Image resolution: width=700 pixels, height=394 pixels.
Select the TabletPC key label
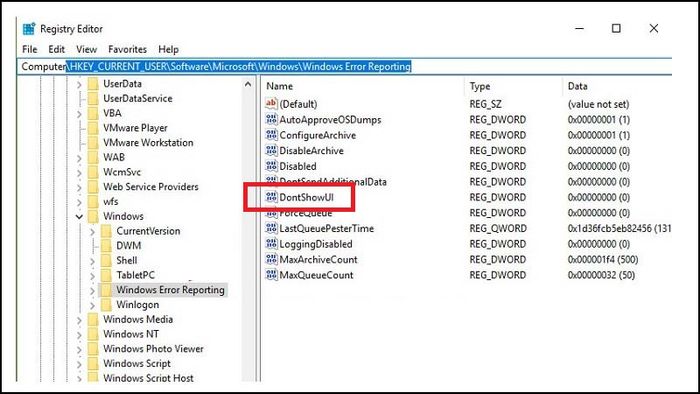(x=135, y=275)
